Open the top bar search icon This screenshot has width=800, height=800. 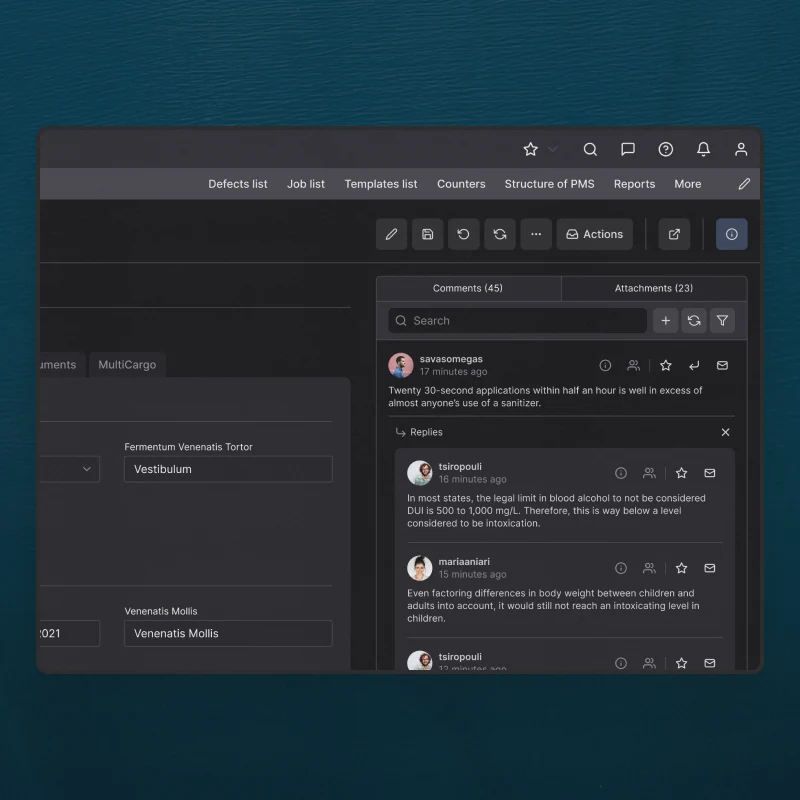click(x=590, y=149)
